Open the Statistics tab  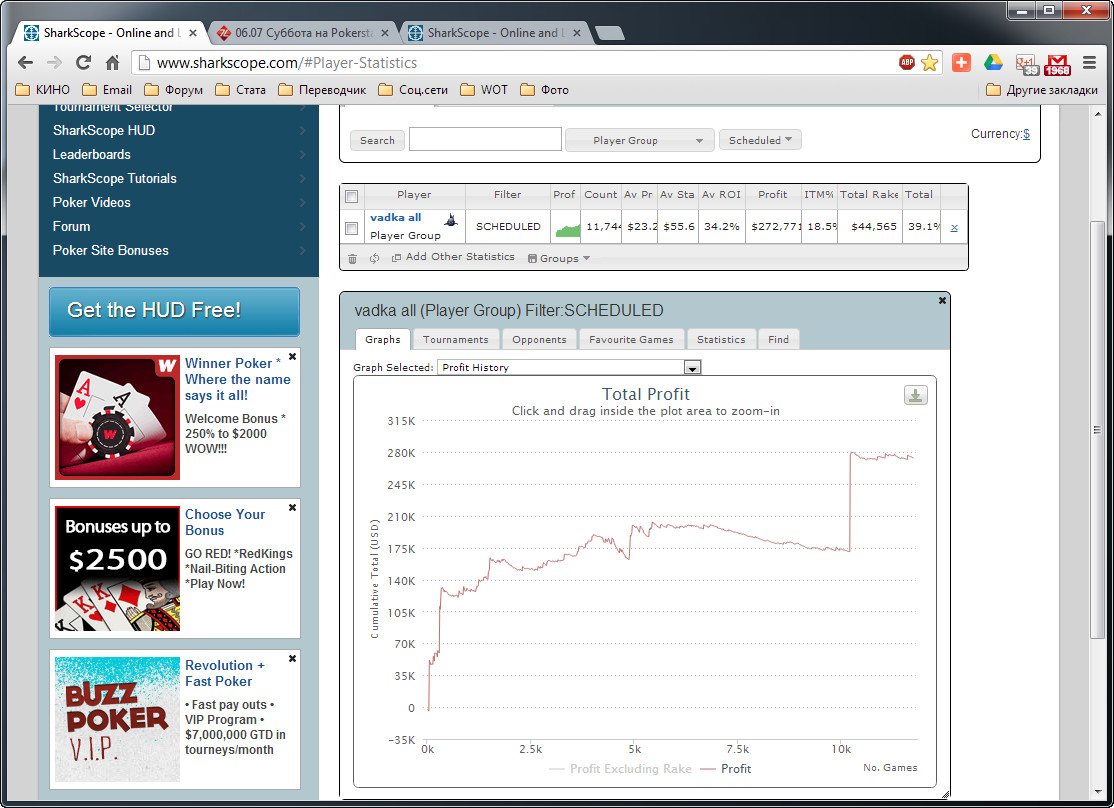coord(721,339)
